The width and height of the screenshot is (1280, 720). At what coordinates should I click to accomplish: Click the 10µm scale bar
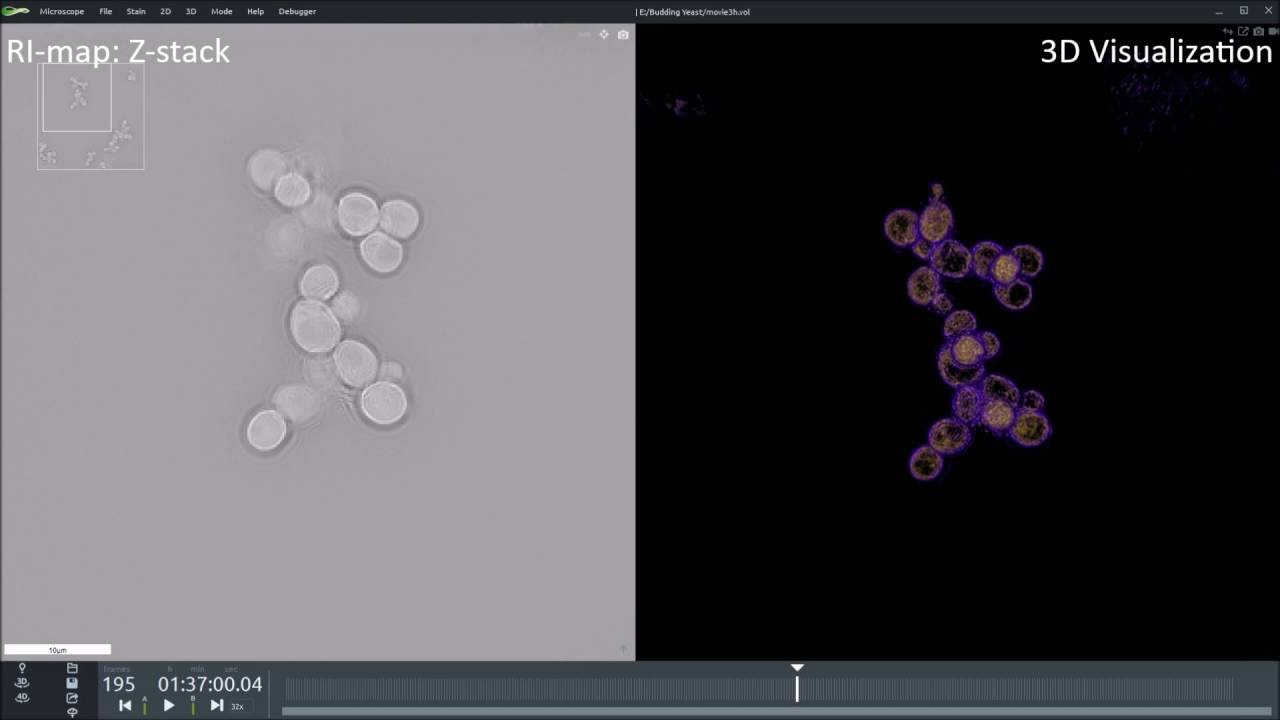coord(58,649)
